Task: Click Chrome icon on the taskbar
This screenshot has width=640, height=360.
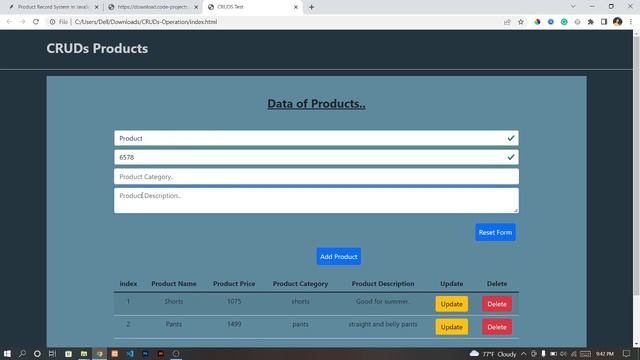Action: [99, 353]
